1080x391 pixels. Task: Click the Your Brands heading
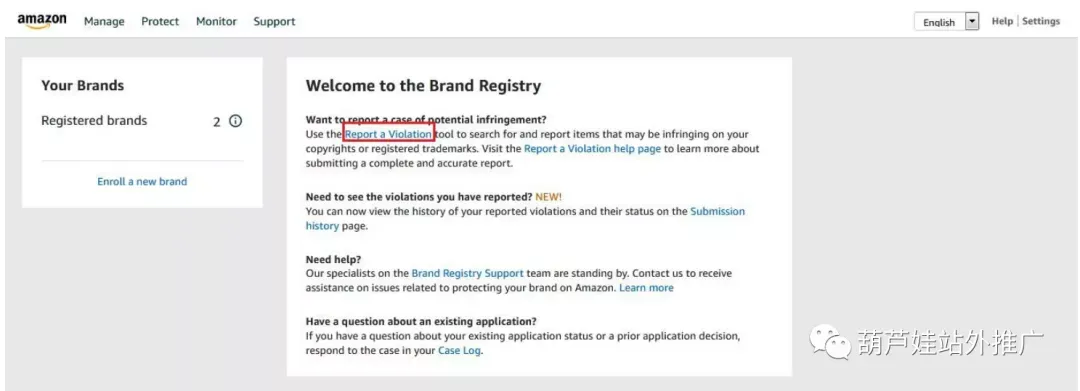click(83, 85)
